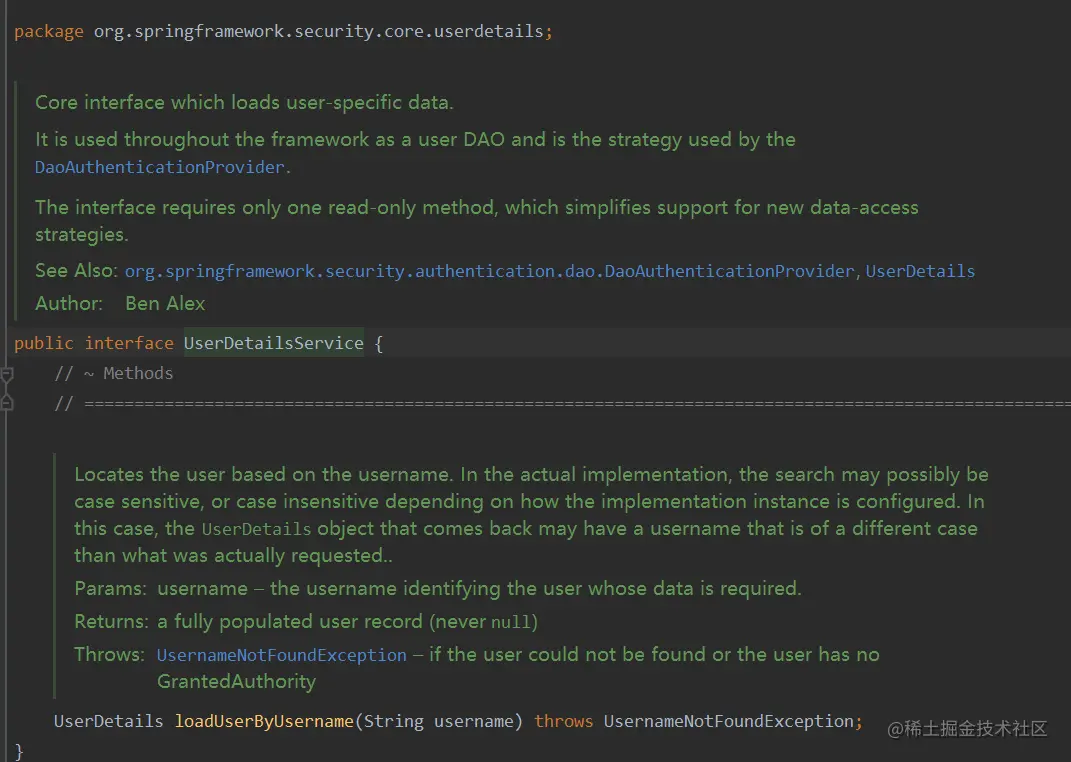This screenshot has width=1071, height=762.
Task: Click the 'package' keyword on first line
Action: tap(48, 31)
